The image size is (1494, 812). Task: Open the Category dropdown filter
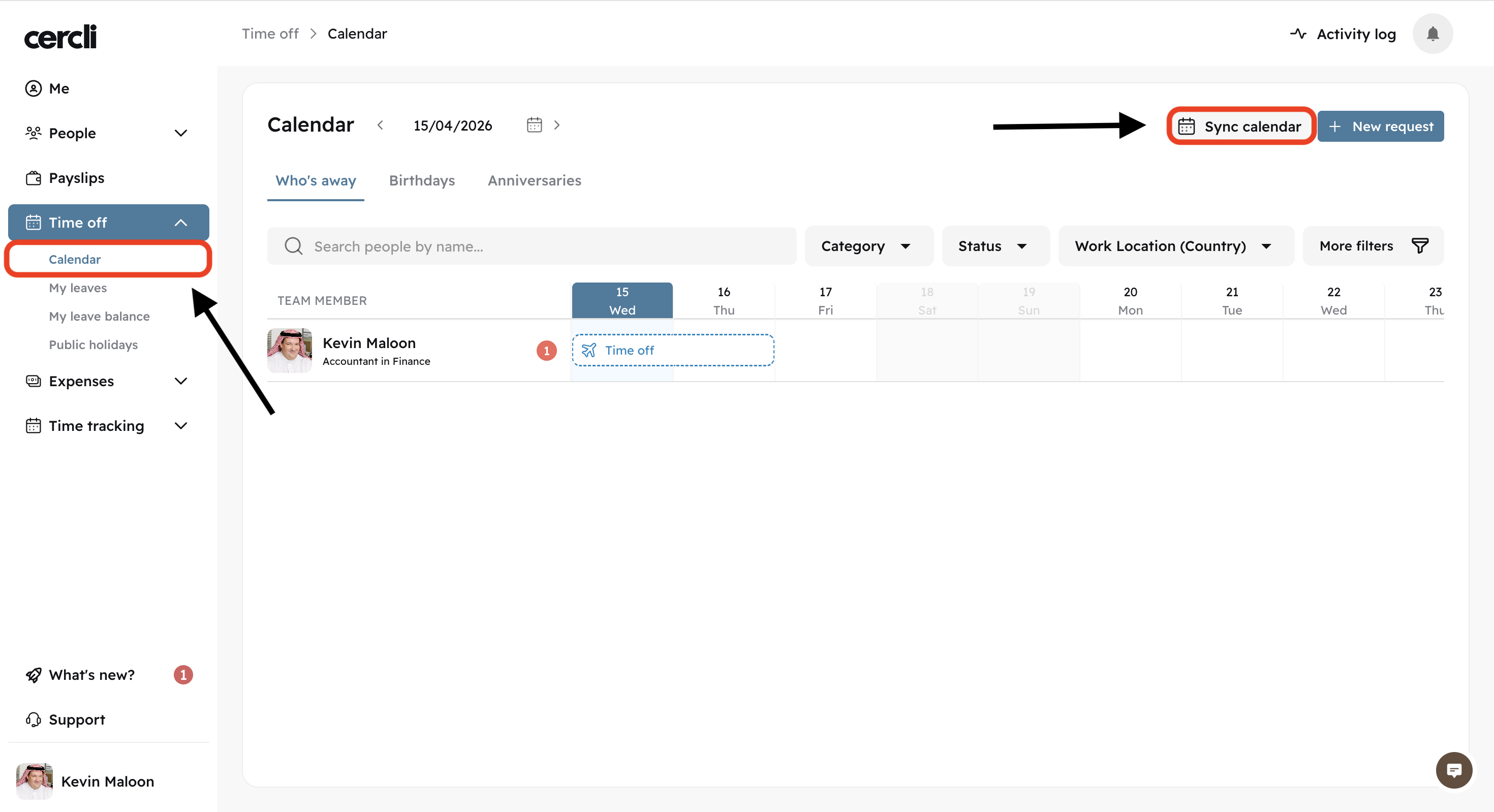click(867, 246)
